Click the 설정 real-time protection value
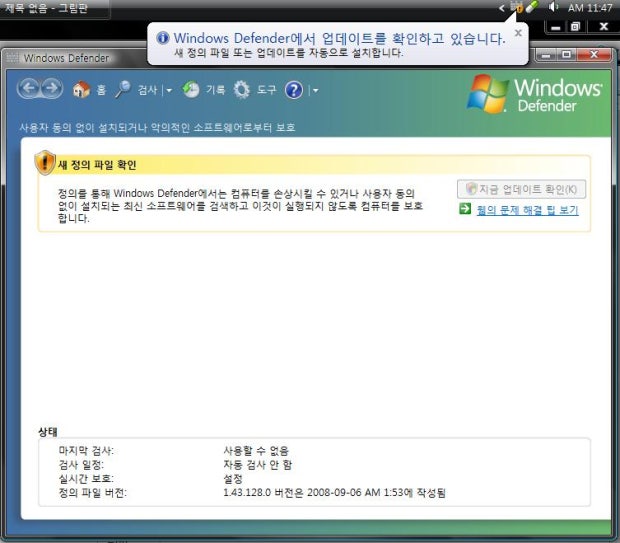The image size is (620, 543). [233, 479]
